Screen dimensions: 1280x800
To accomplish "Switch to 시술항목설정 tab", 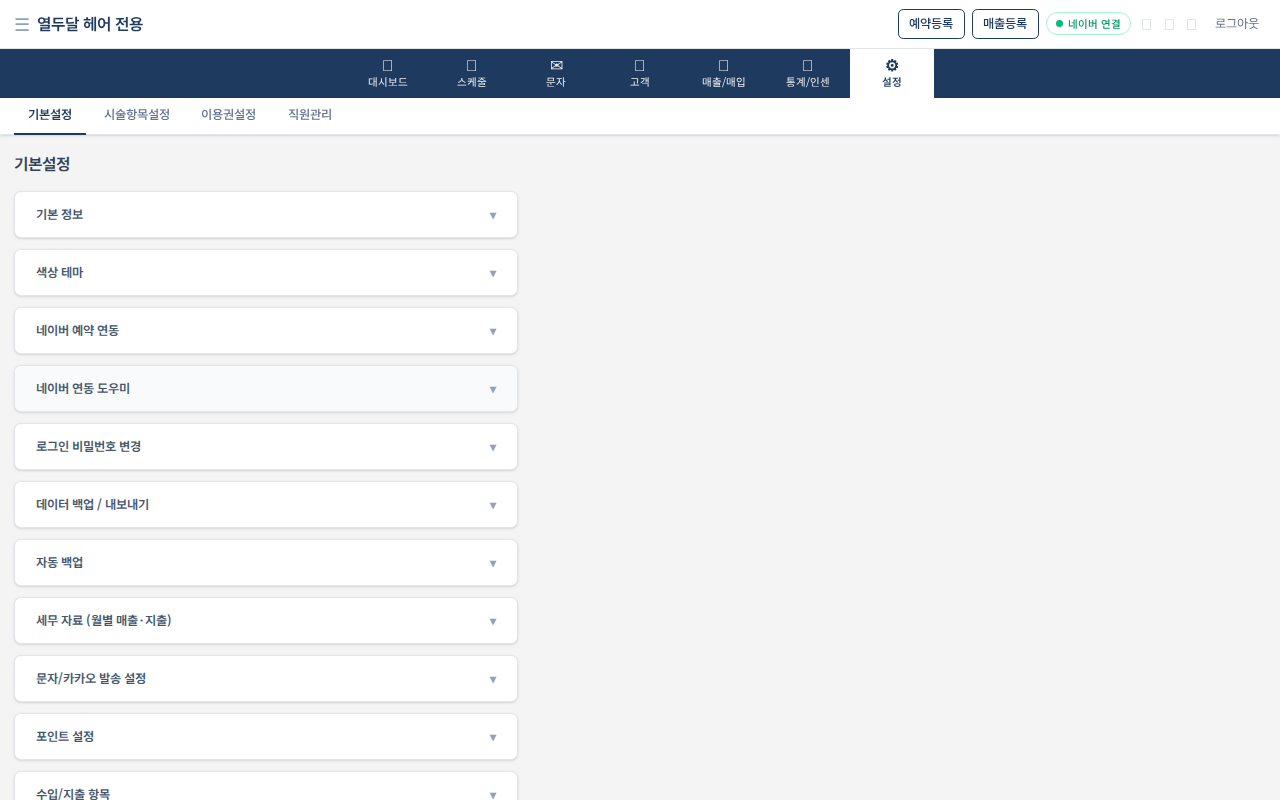I will (x=137, y=115).
